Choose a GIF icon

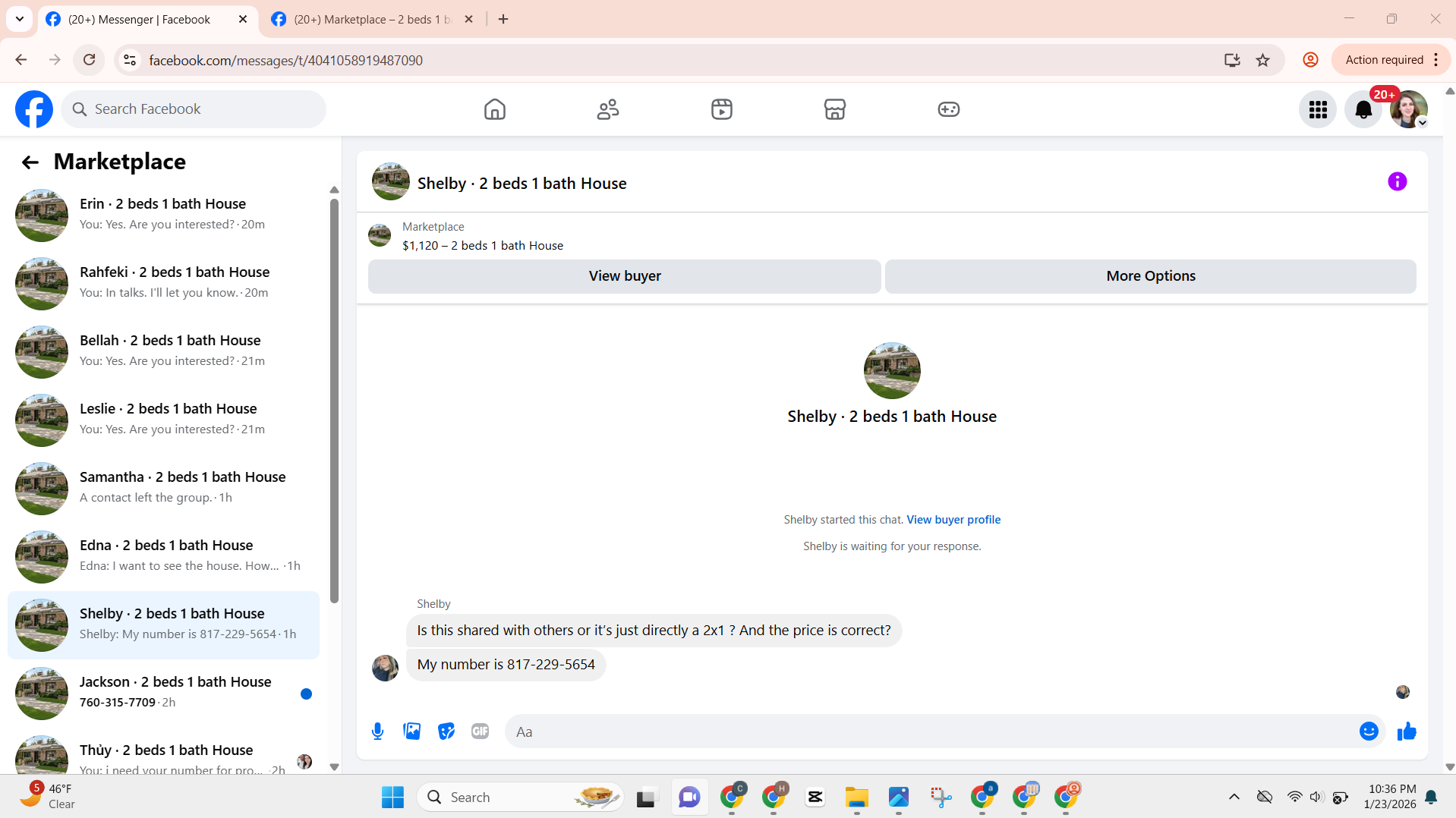480,731
